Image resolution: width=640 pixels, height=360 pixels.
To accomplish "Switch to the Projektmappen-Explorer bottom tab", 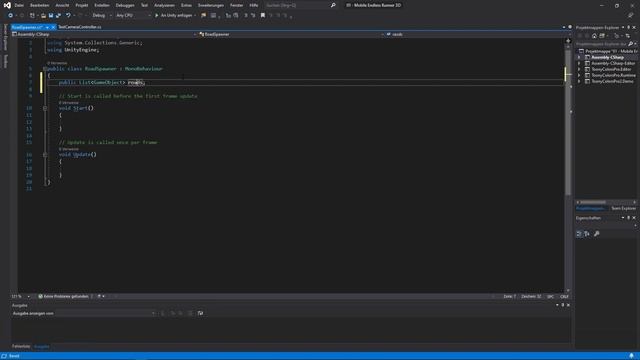I will click(591, 208).
